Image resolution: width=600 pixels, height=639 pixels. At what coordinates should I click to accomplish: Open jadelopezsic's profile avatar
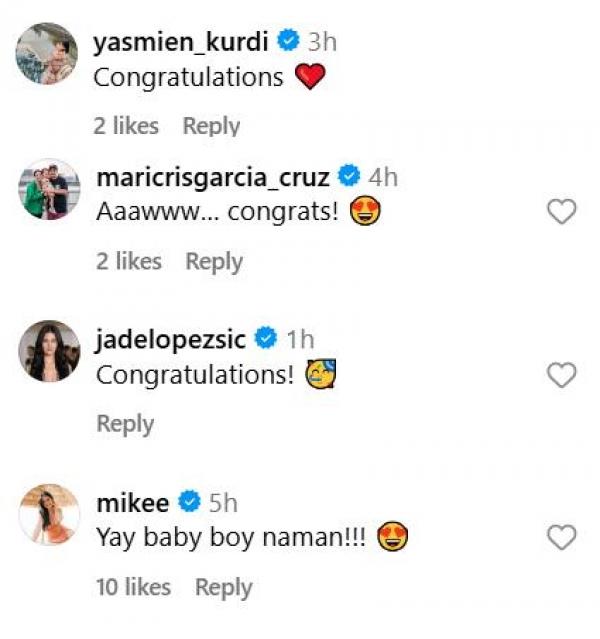coord(49,351)
